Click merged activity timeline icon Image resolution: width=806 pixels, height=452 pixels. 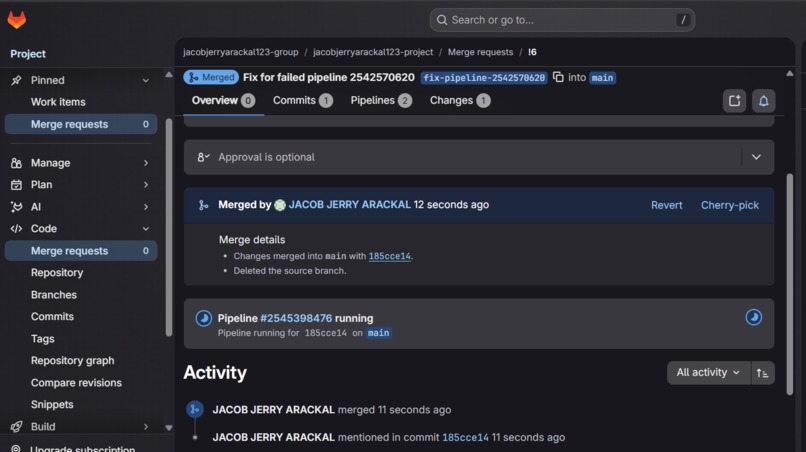pos(195,409)
